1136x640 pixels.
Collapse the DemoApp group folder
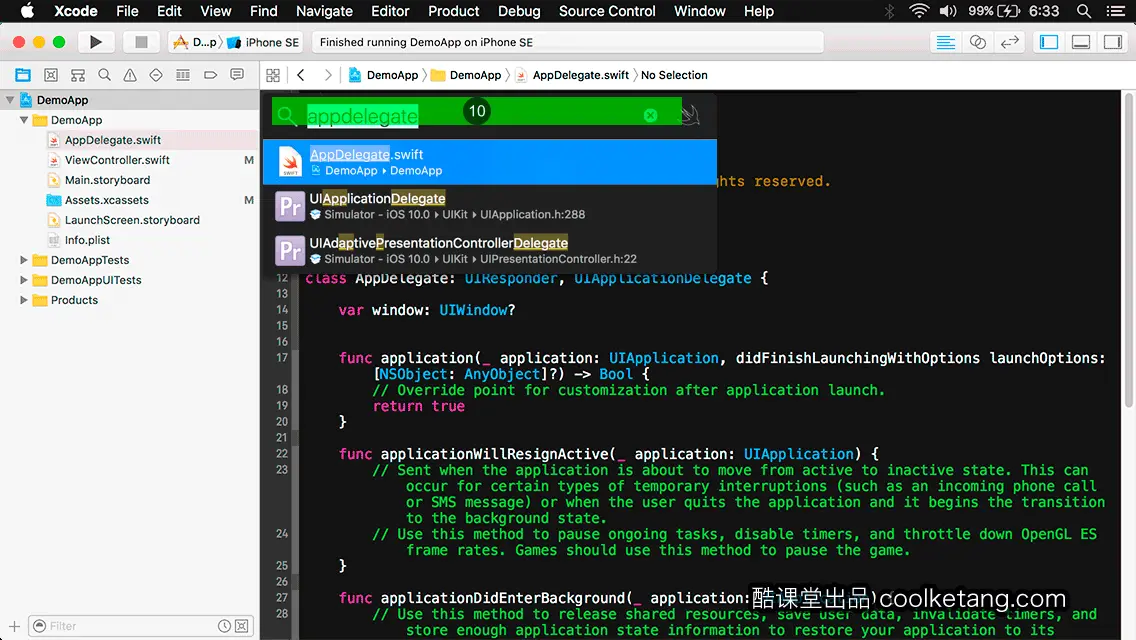tap(24, 120)
